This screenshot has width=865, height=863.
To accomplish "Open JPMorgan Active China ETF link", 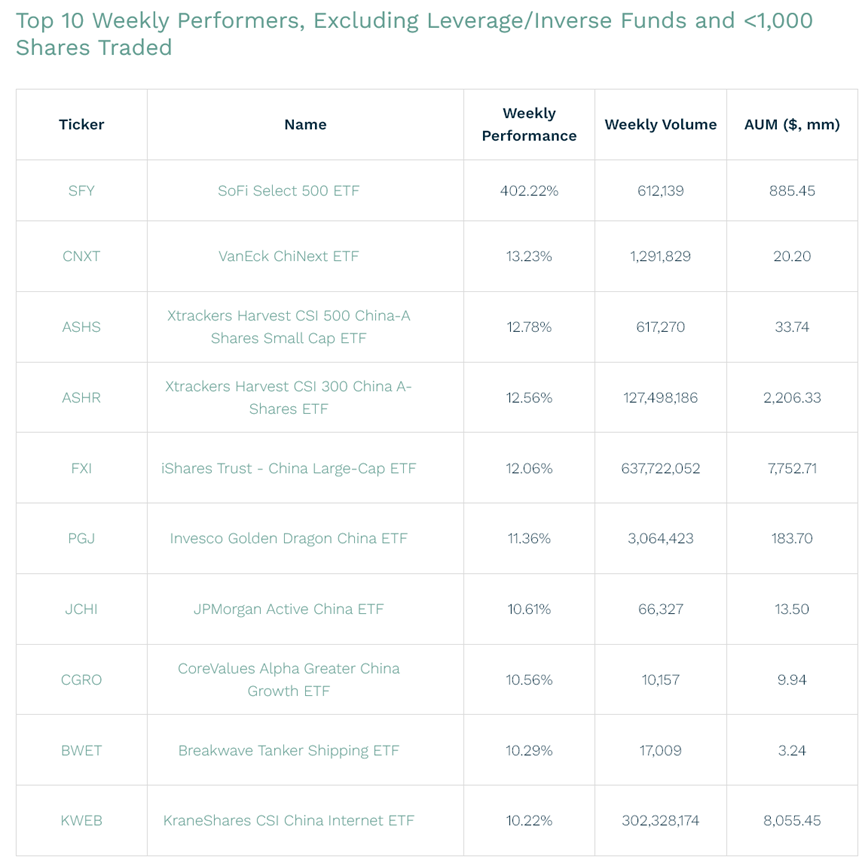I will [x=288, y=609].
